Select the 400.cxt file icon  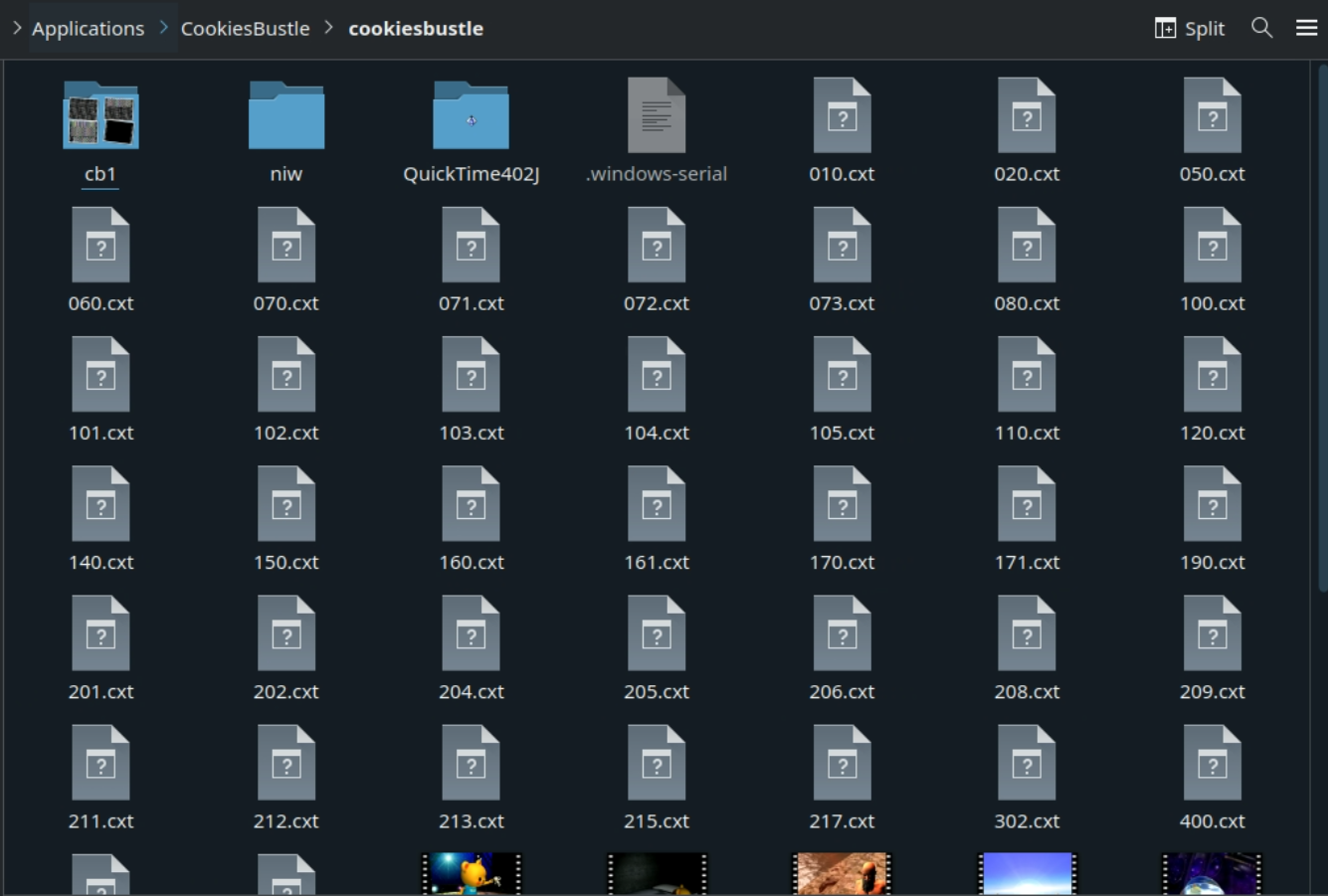pyautogui.click(x=1213, y=763)
